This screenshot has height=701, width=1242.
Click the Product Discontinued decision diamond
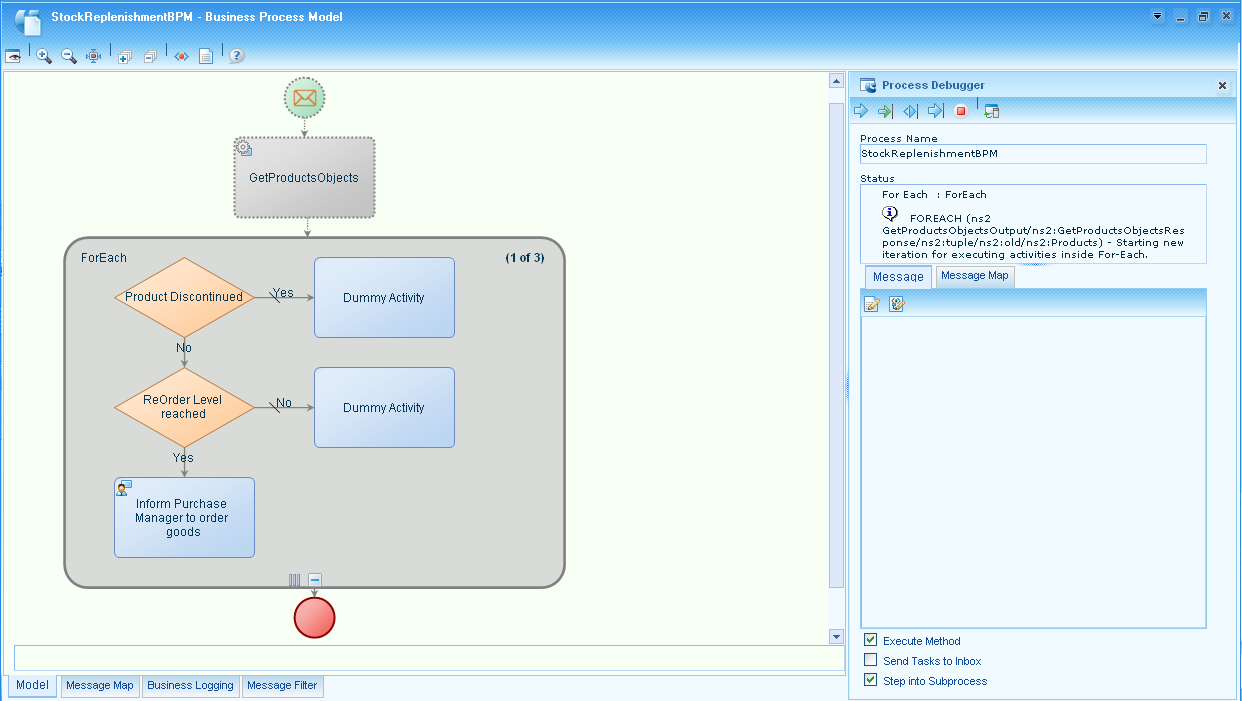[x=185, y=296]
